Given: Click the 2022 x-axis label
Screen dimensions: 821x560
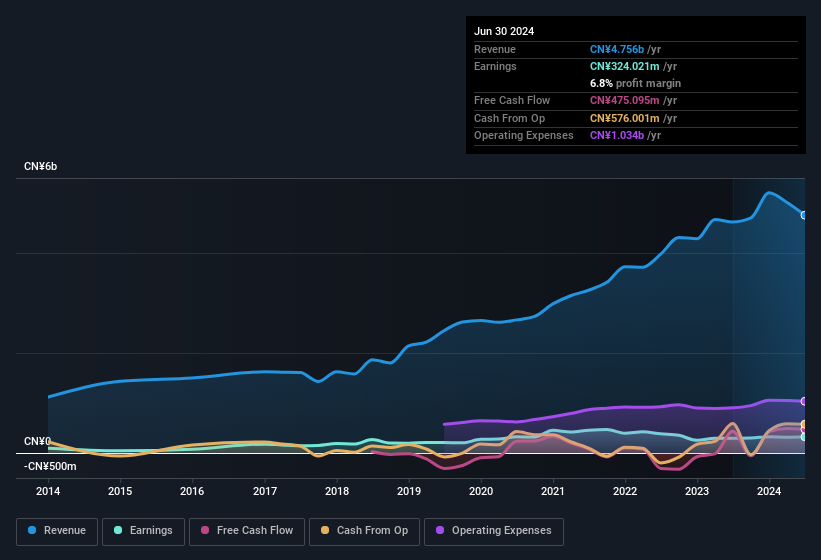Looking at the screenshot, I should tap(625, 491).
